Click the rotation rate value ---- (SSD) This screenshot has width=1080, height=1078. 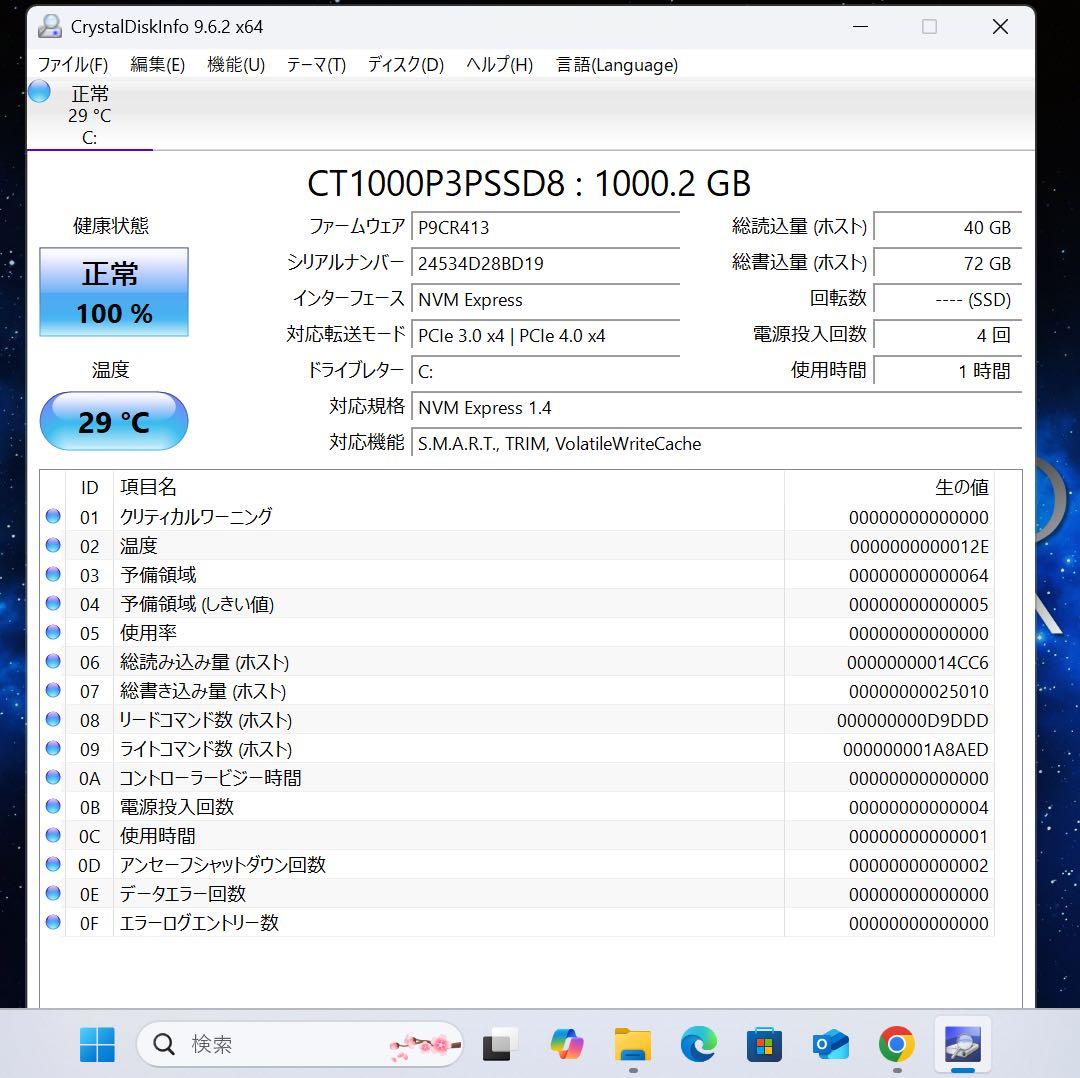pos(948,300)
